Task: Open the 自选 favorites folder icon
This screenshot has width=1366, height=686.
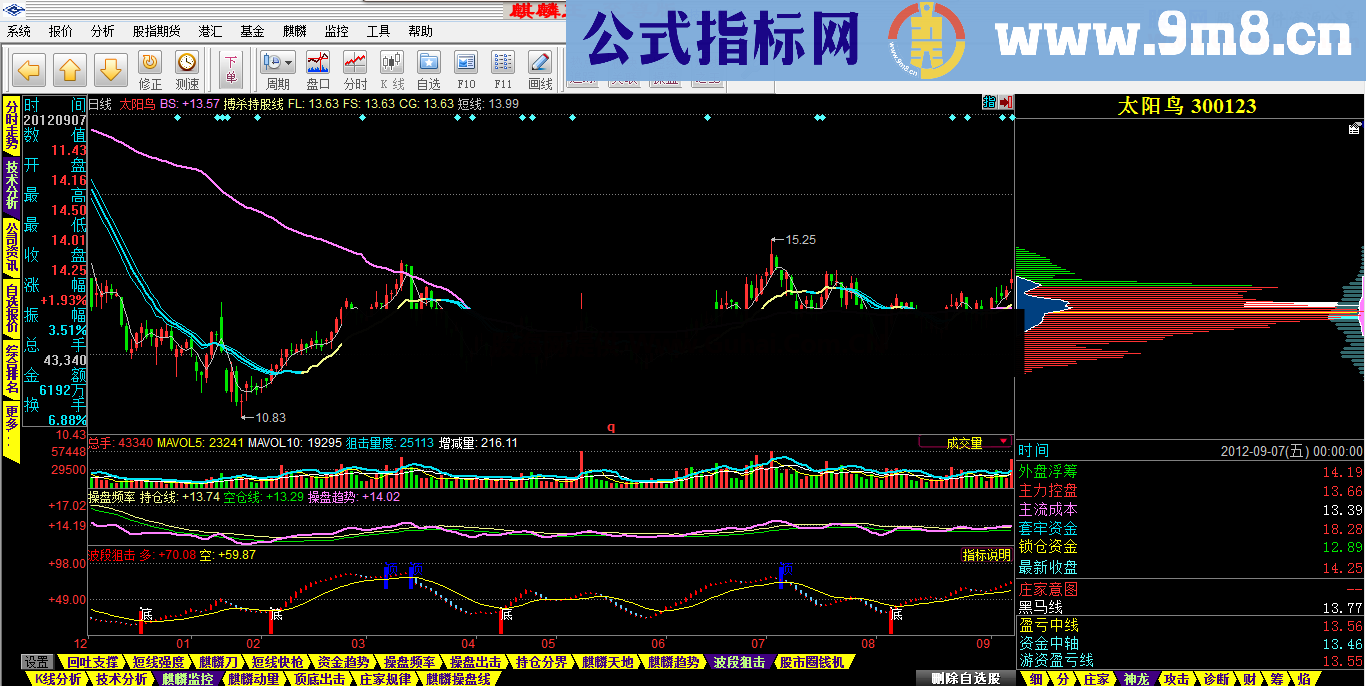Action: coord(428,70)
